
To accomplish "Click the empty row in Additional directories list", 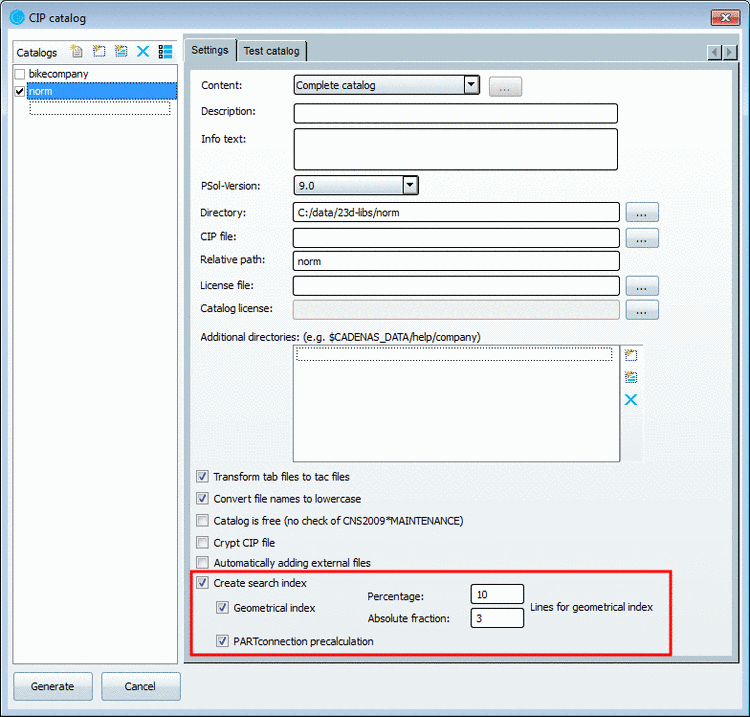I will coord(454,354).
